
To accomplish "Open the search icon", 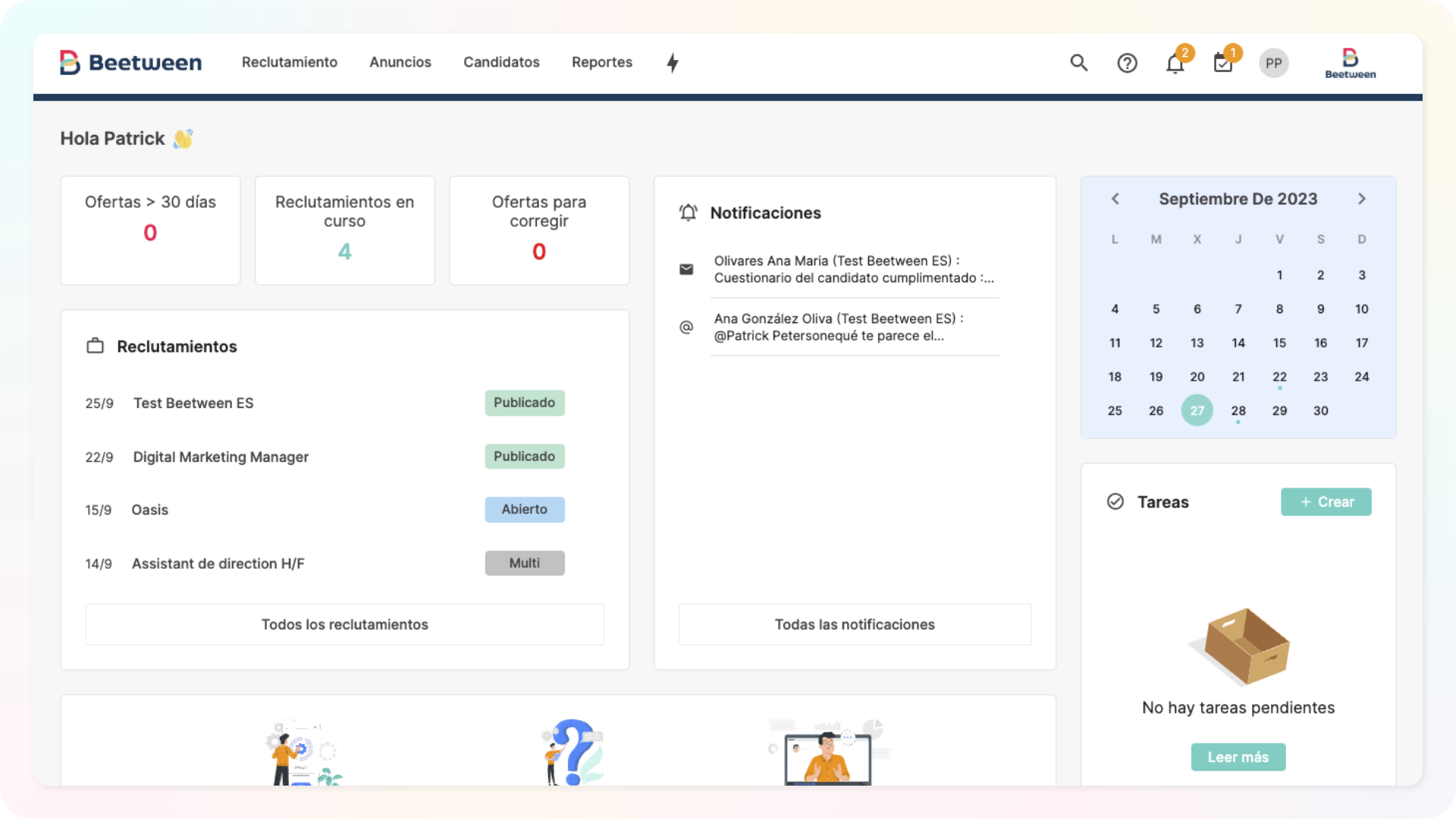I will (1079, 63).
